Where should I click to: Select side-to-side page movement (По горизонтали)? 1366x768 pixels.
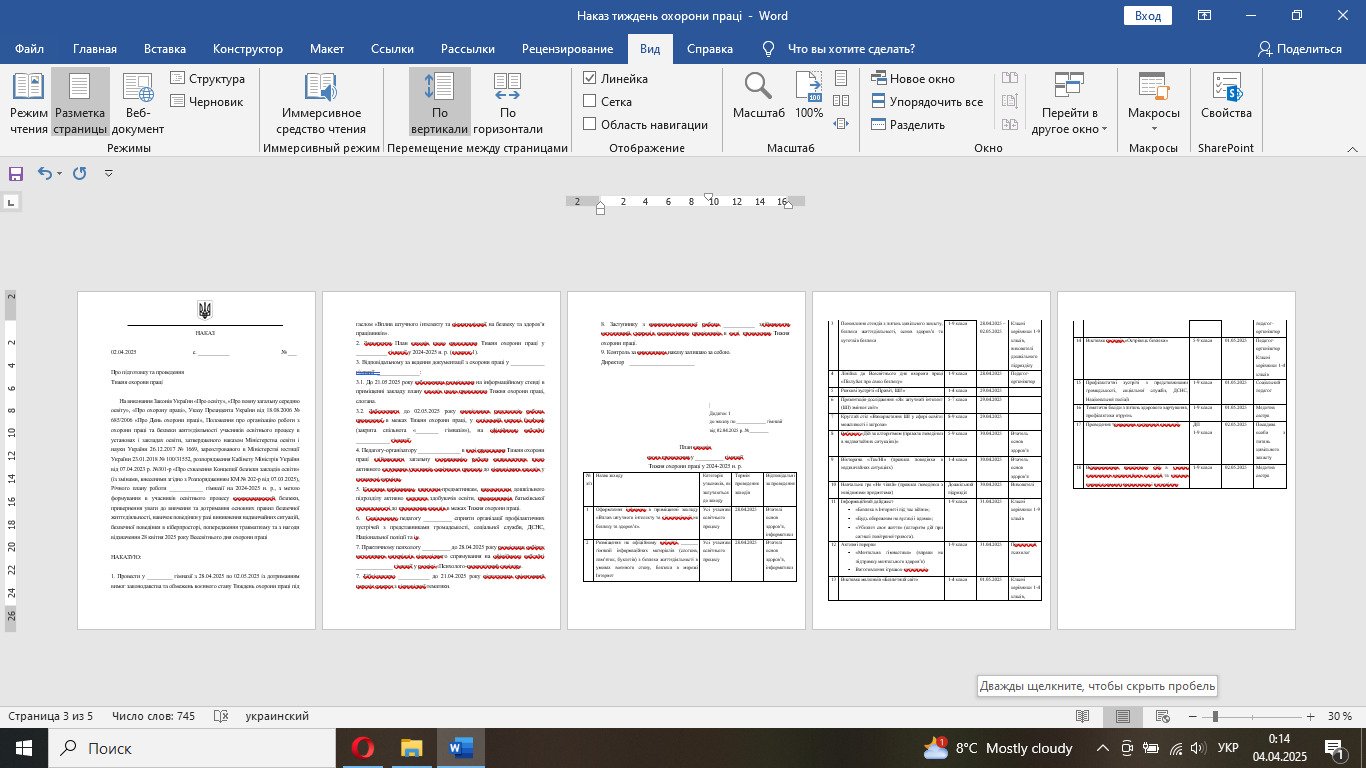[507, 103]
